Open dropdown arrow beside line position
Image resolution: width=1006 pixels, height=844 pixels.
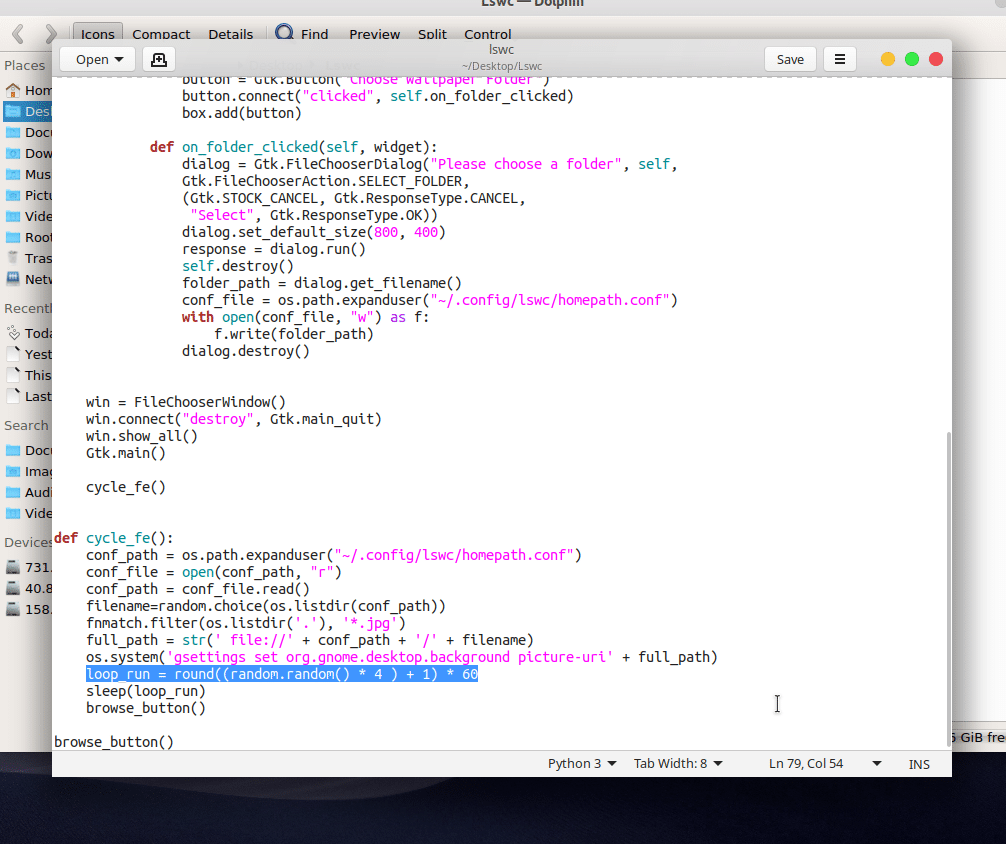click(876, 763)
